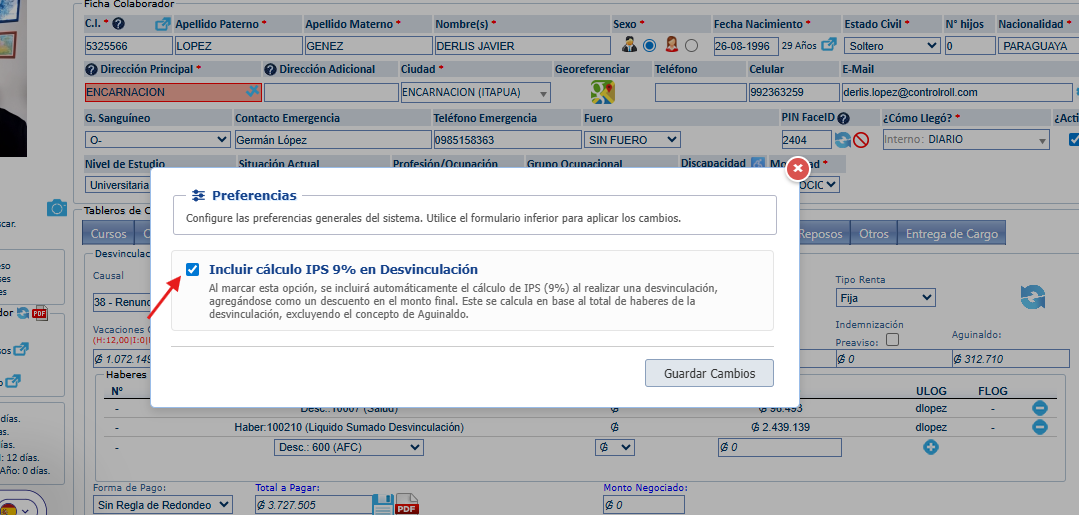Image resolution: width=1079 pixels, height=515 pixels.
Task: Select the female Sexo radio button
Action: 691,45
